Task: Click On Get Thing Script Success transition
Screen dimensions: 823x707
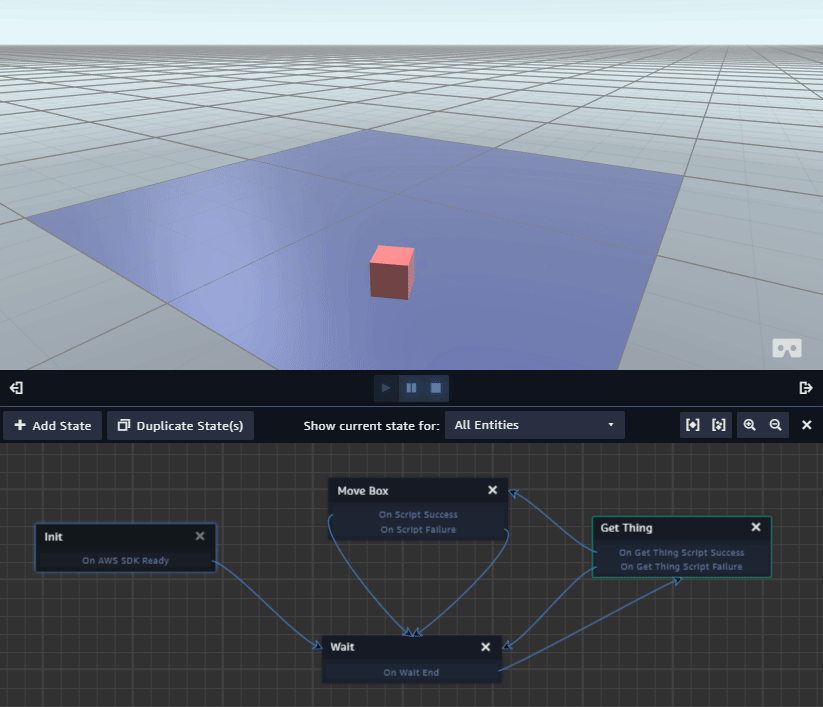Action: (x=681, y=552)
